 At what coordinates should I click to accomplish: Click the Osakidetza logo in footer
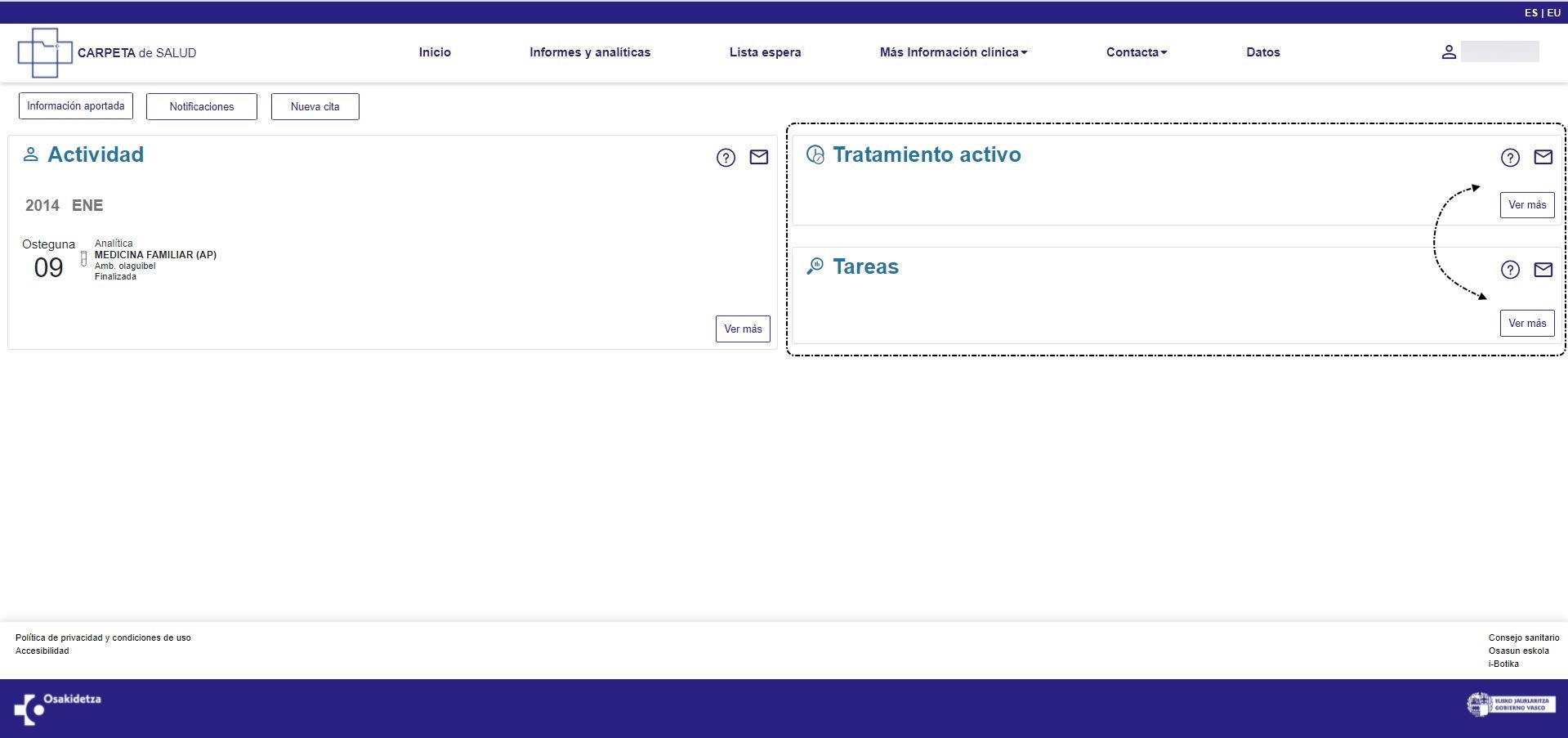57,709
